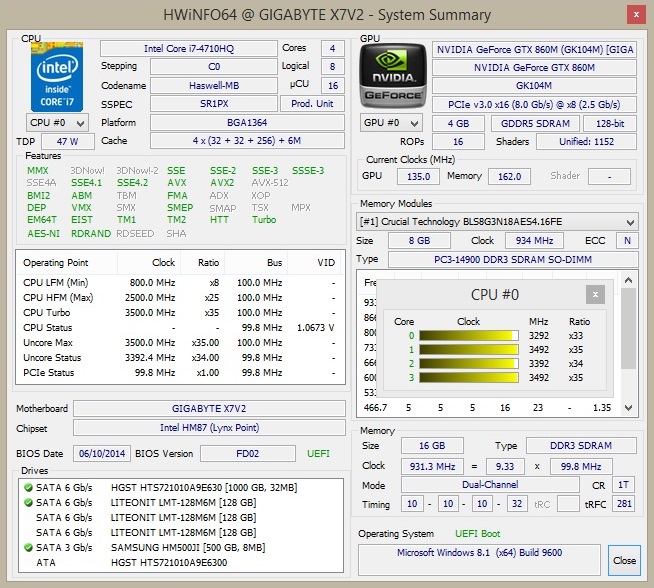The height and width of the screenshot is (588, 654).
Task: Click the CPU LFM (Min) row
Action: tap(180, 282)
